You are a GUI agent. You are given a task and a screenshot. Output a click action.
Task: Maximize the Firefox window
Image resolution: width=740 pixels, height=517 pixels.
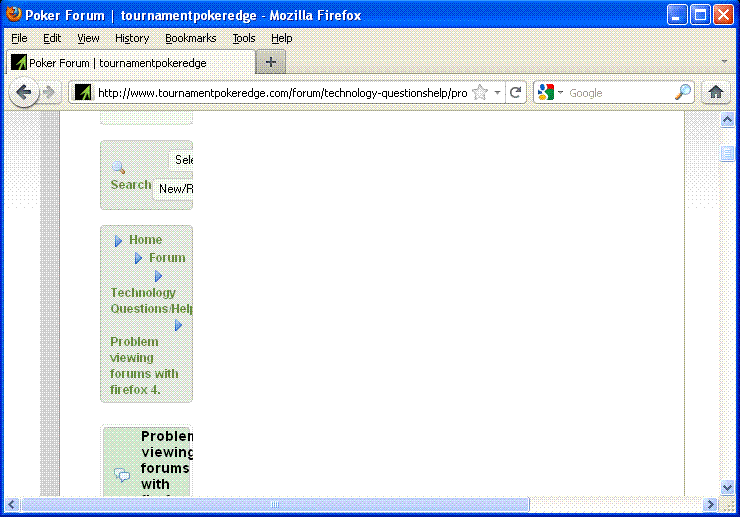click(x=700, y=15)
